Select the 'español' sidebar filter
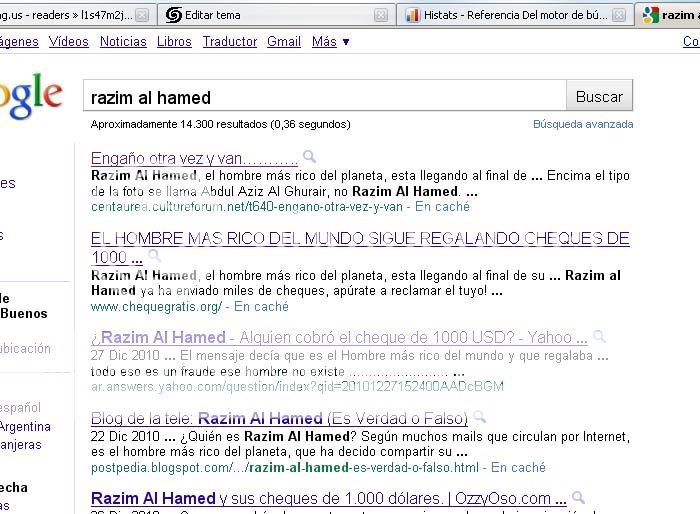The height and width of the screenshot is (514, 700). click(20, 408)
